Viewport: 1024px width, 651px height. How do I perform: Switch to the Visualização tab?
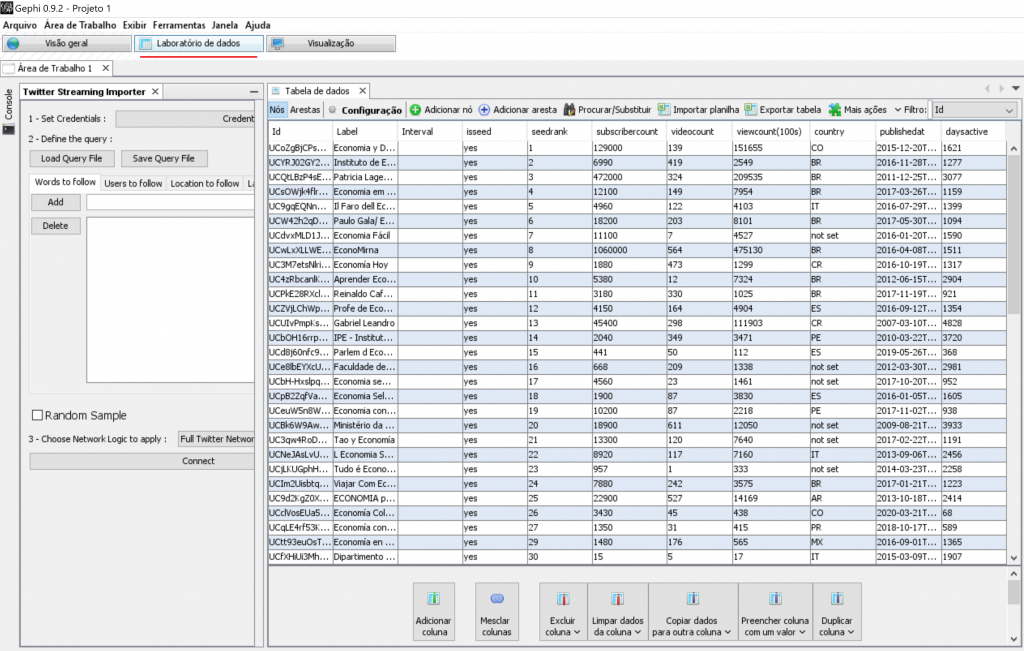331,44
